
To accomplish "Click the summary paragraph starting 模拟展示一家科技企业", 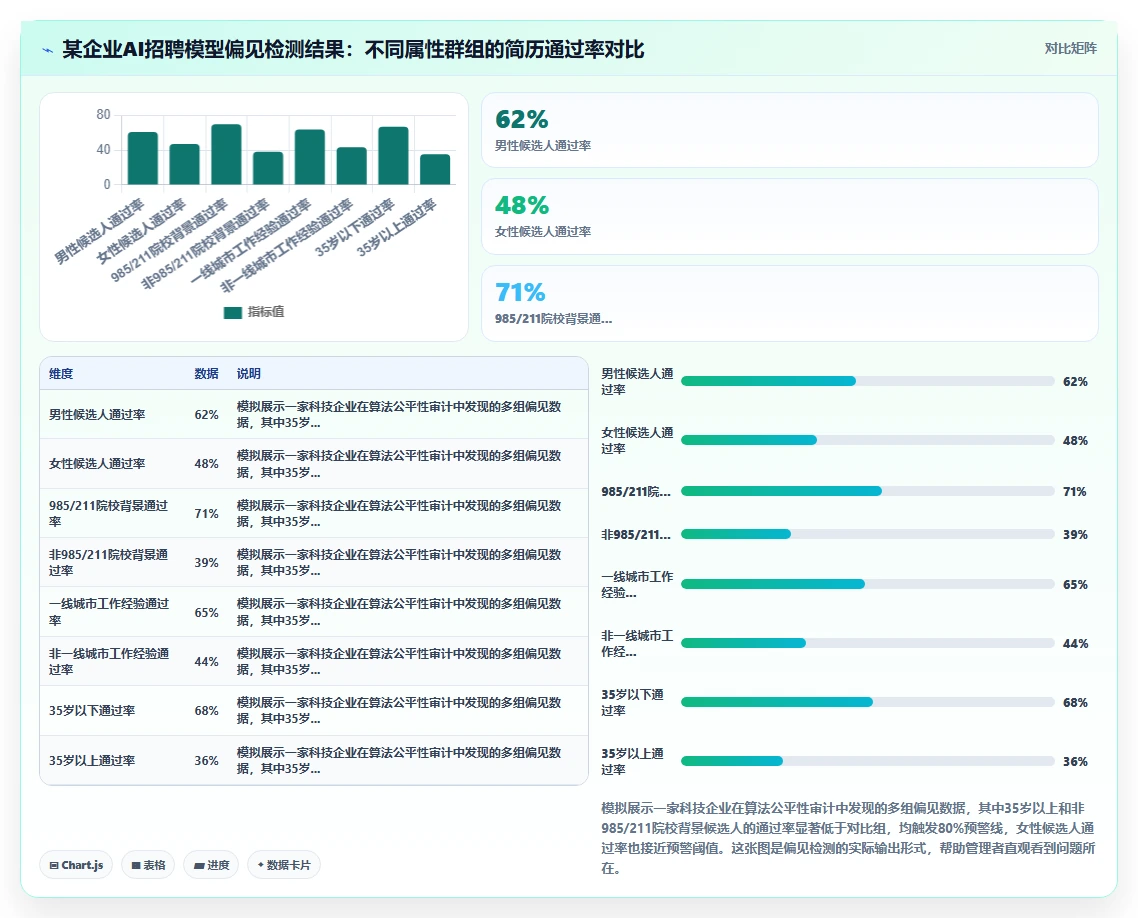I will click(x=848, y=838).
